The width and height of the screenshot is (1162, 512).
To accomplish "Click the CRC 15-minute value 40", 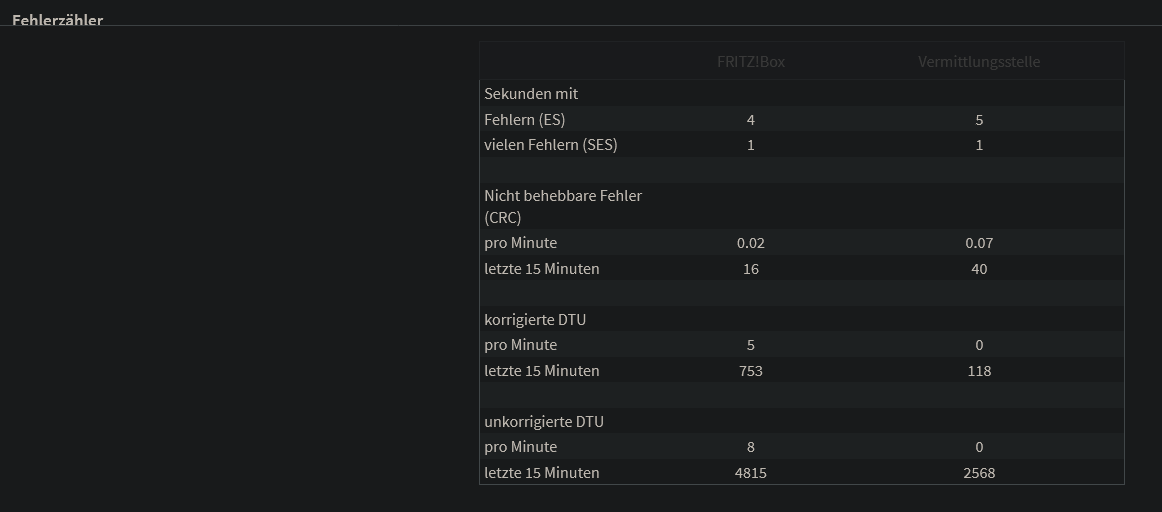I will pyautogui.click(x=979, y=269).
